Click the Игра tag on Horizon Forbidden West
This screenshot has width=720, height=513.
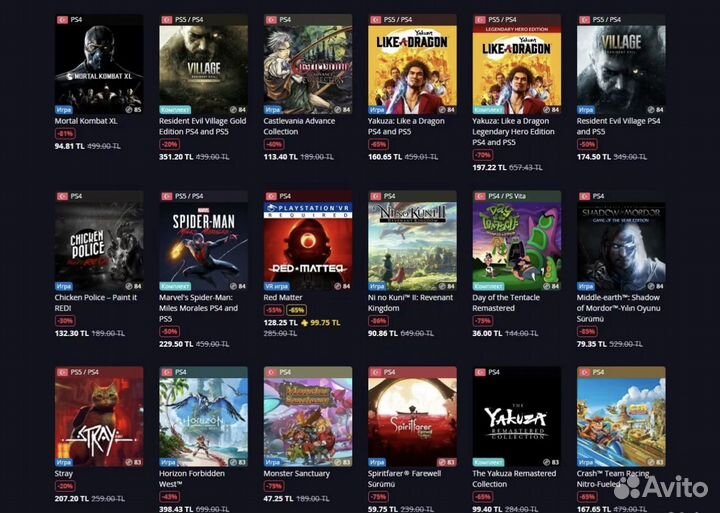pos(168,462)
